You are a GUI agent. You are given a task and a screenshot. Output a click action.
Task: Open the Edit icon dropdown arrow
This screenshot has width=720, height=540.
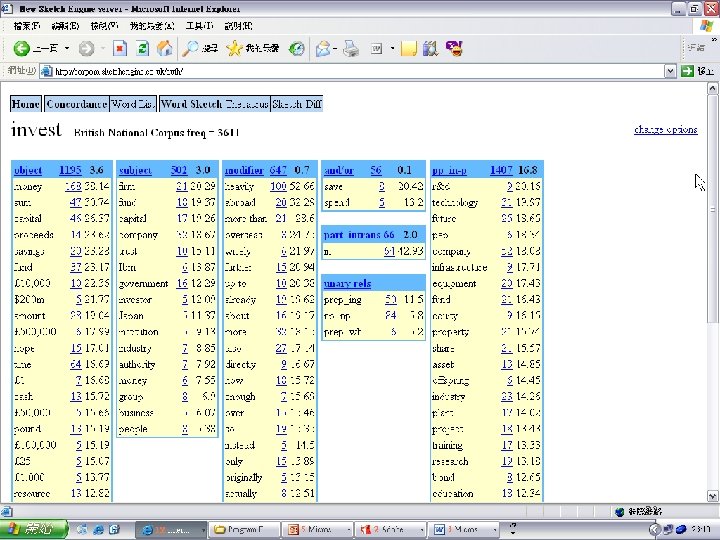pyautogui.click(x=392, y=48)
